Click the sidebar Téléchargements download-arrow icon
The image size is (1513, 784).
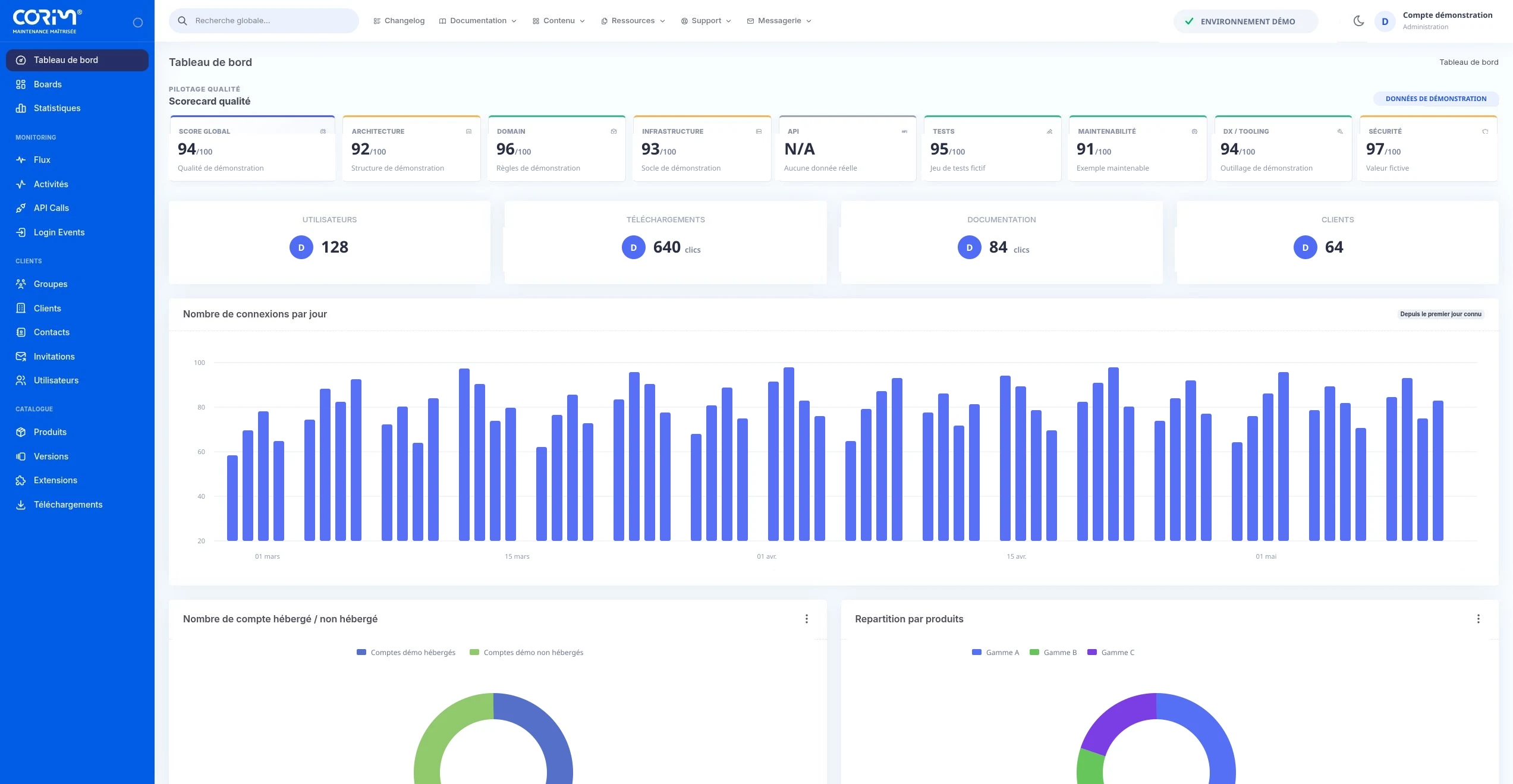[x=21, y=505]
